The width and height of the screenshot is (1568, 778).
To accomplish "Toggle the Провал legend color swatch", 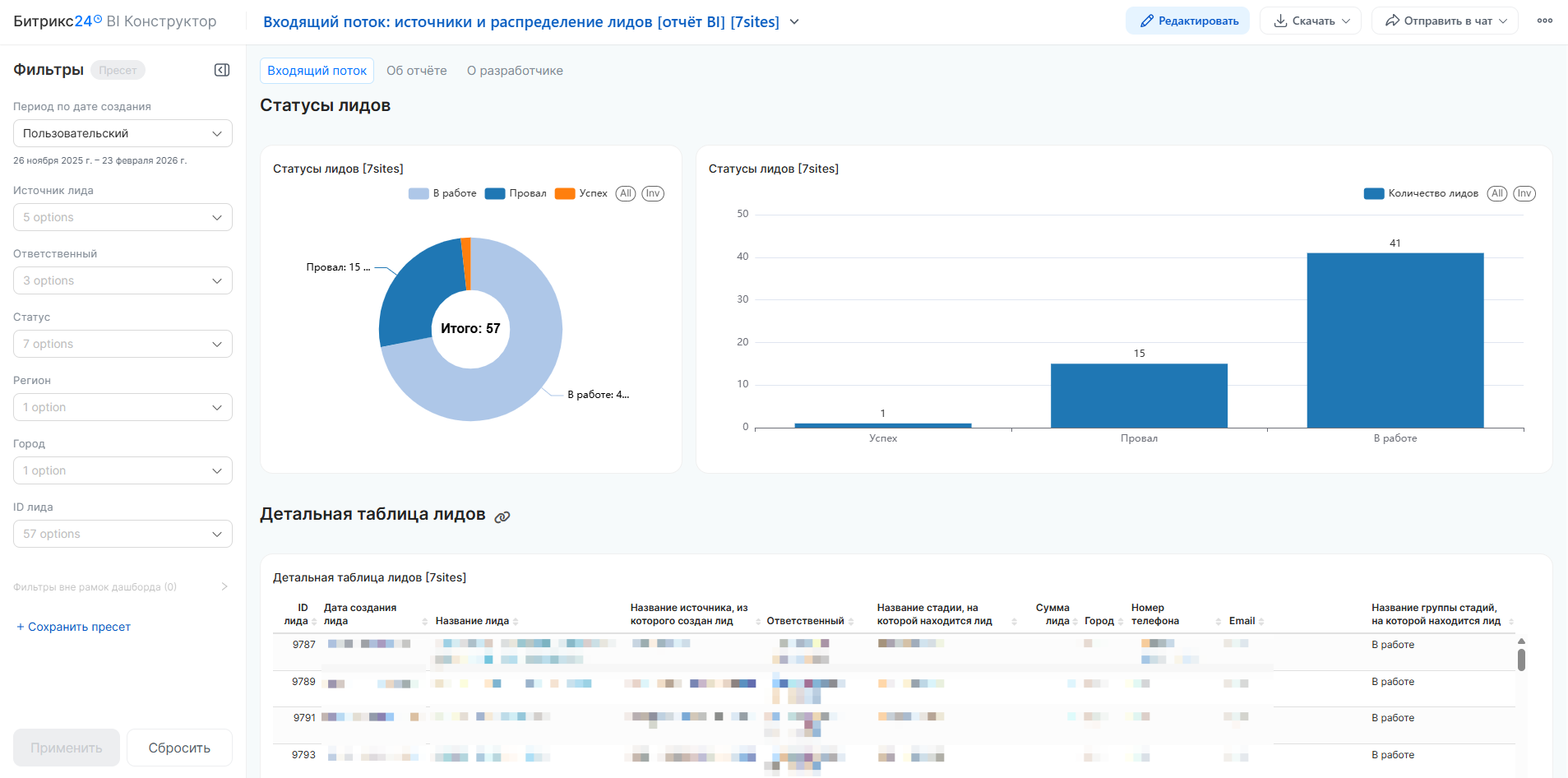I will (x=495, y=193).
